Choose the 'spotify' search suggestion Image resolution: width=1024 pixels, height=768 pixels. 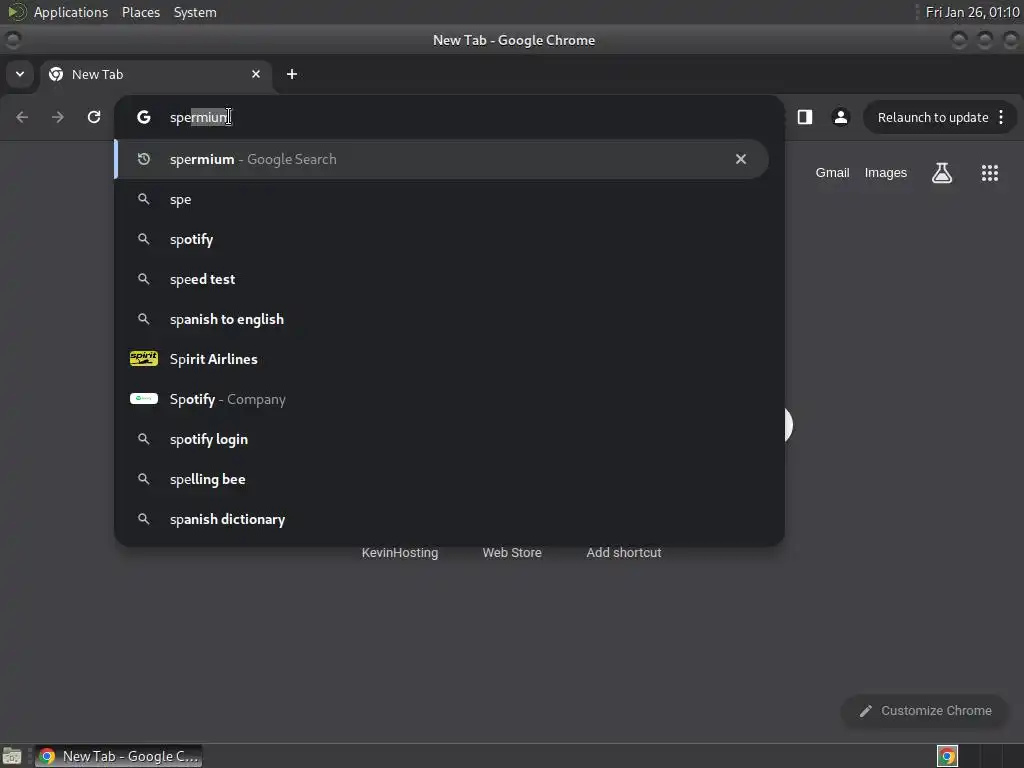(441, 239)
